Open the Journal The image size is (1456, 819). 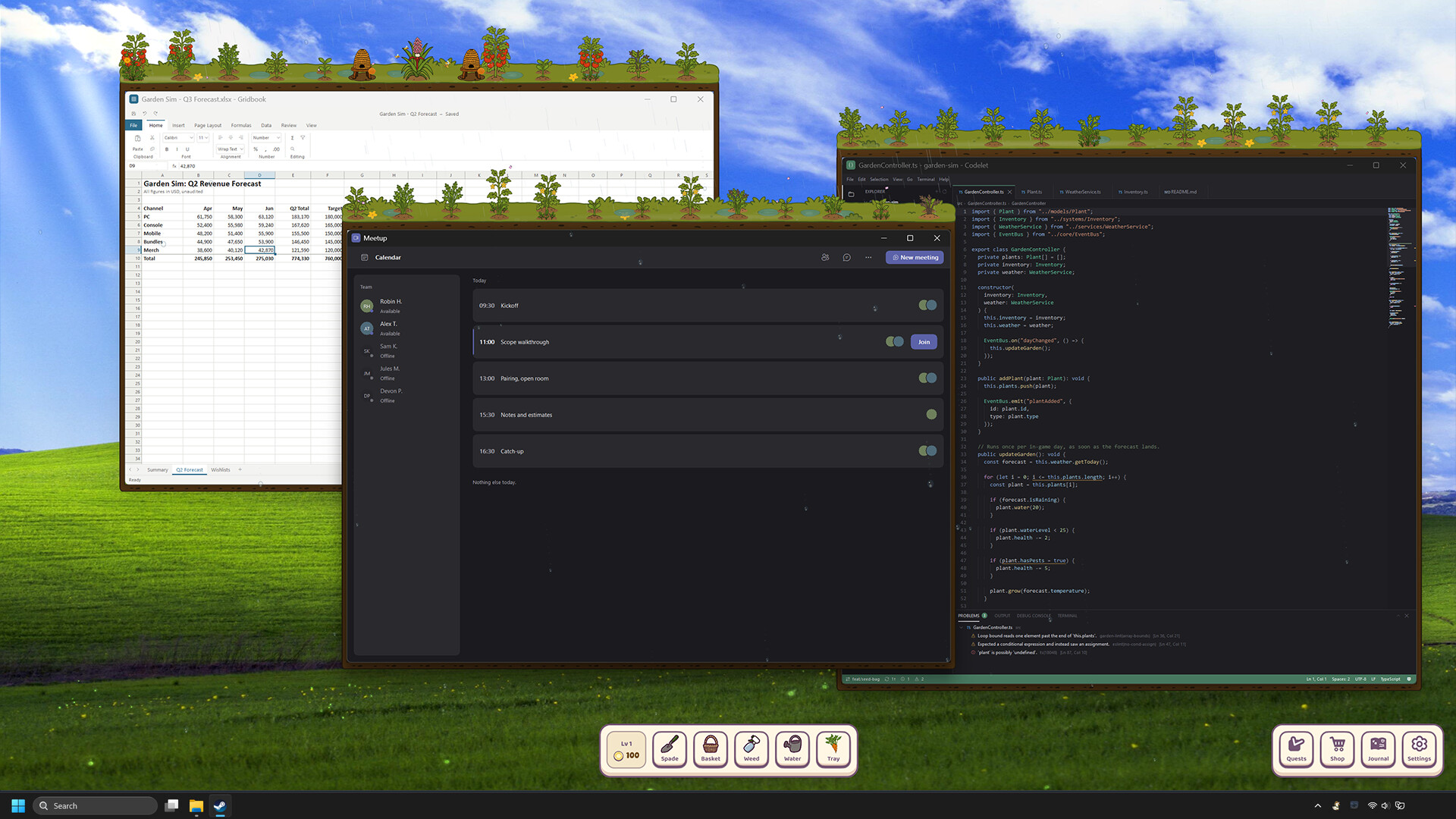[1379, 749]
